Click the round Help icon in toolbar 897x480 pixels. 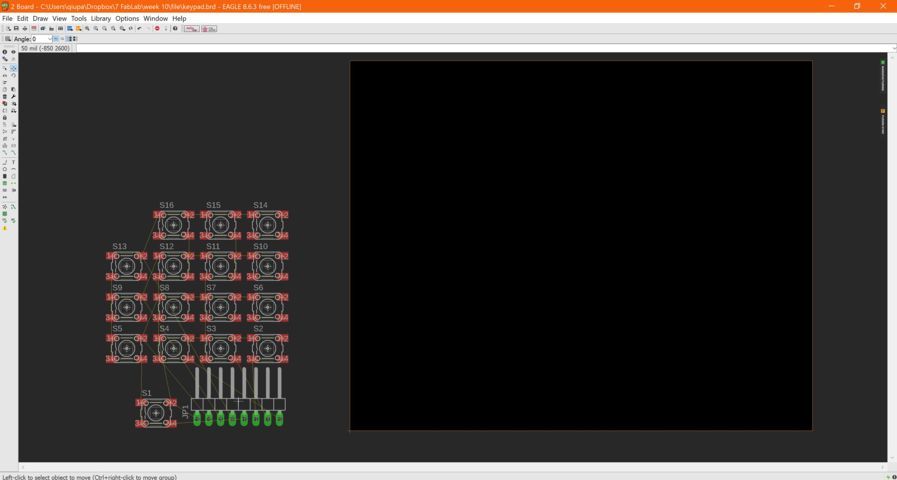click(x=175, y=29)
